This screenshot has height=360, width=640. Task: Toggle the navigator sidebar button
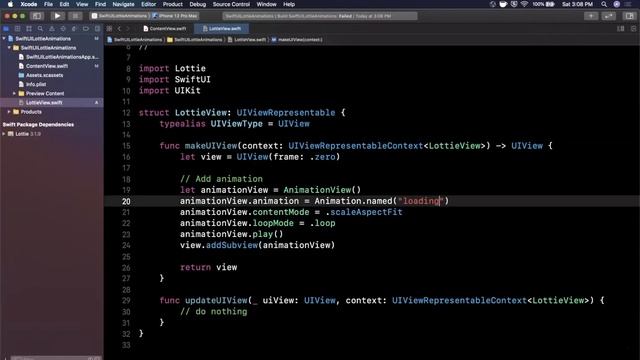click(37, 16)
